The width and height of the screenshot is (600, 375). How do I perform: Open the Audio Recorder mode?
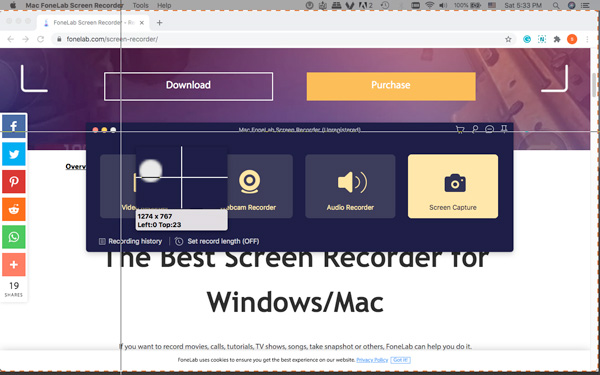[x=350, y=186]
